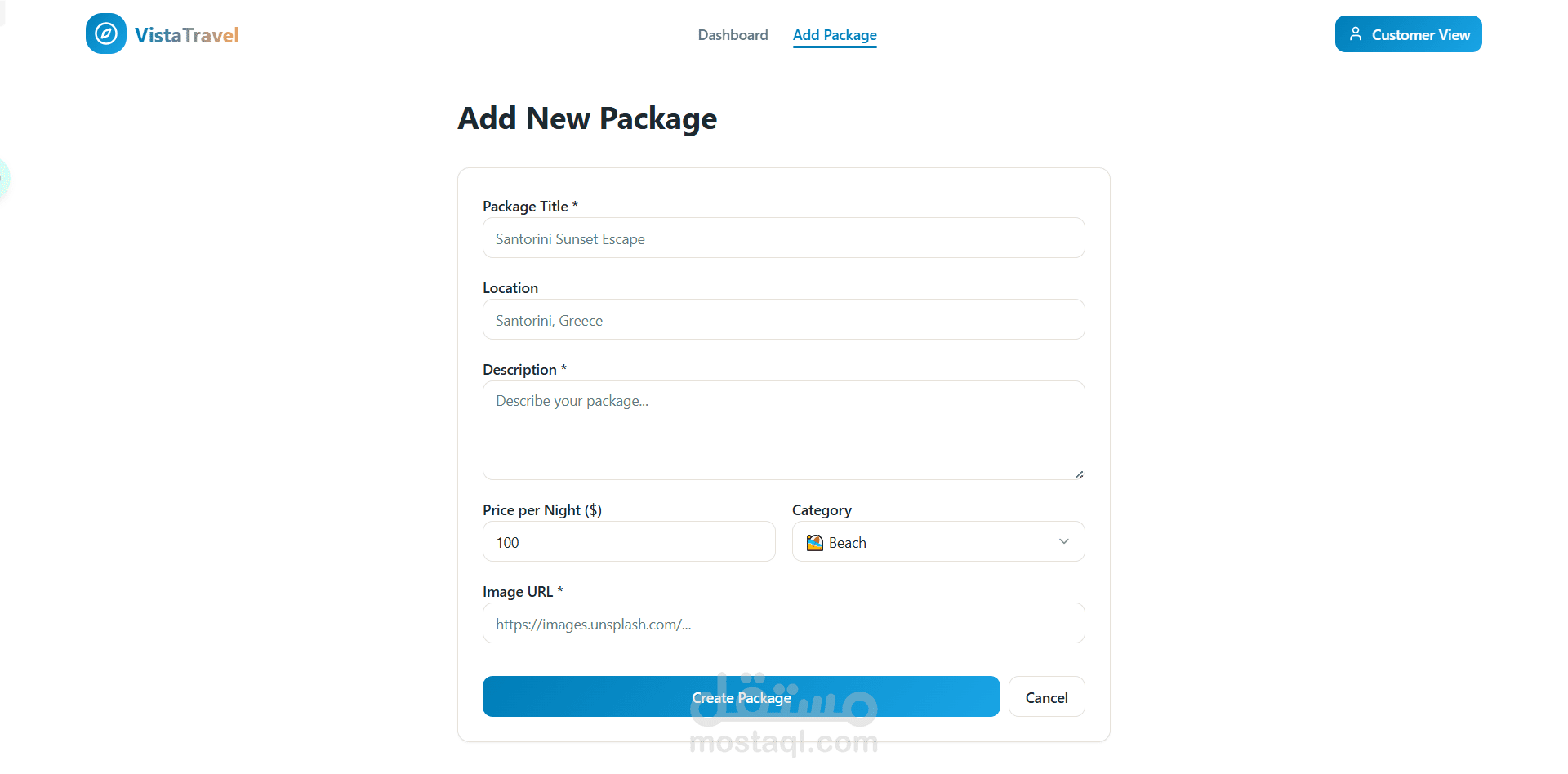Viewport: 1568px width, 774px height.
Task: Open the Beach category select box
Action: pos(938,542)
